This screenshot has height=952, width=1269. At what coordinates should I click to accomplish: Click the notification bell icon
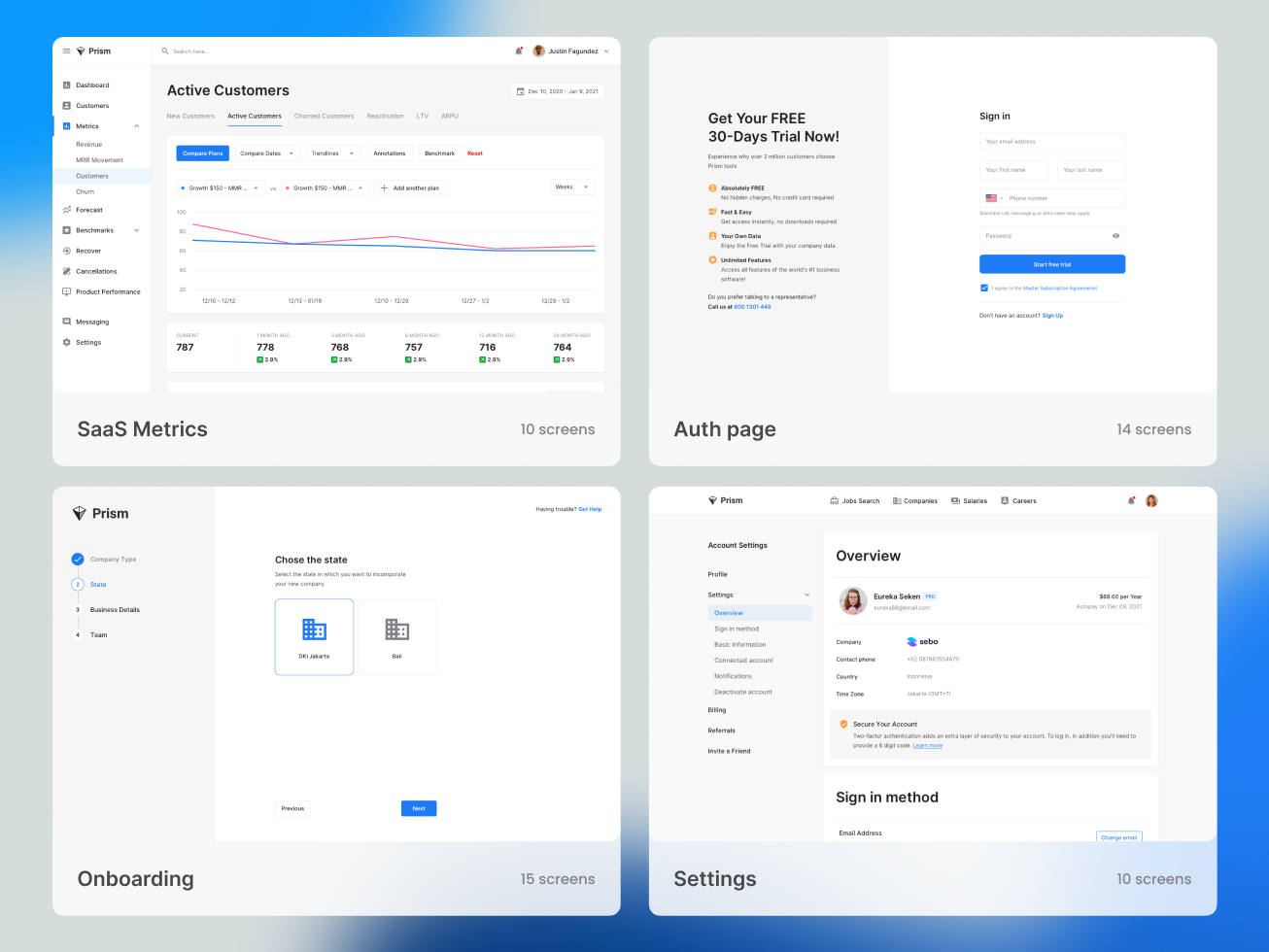519,51
